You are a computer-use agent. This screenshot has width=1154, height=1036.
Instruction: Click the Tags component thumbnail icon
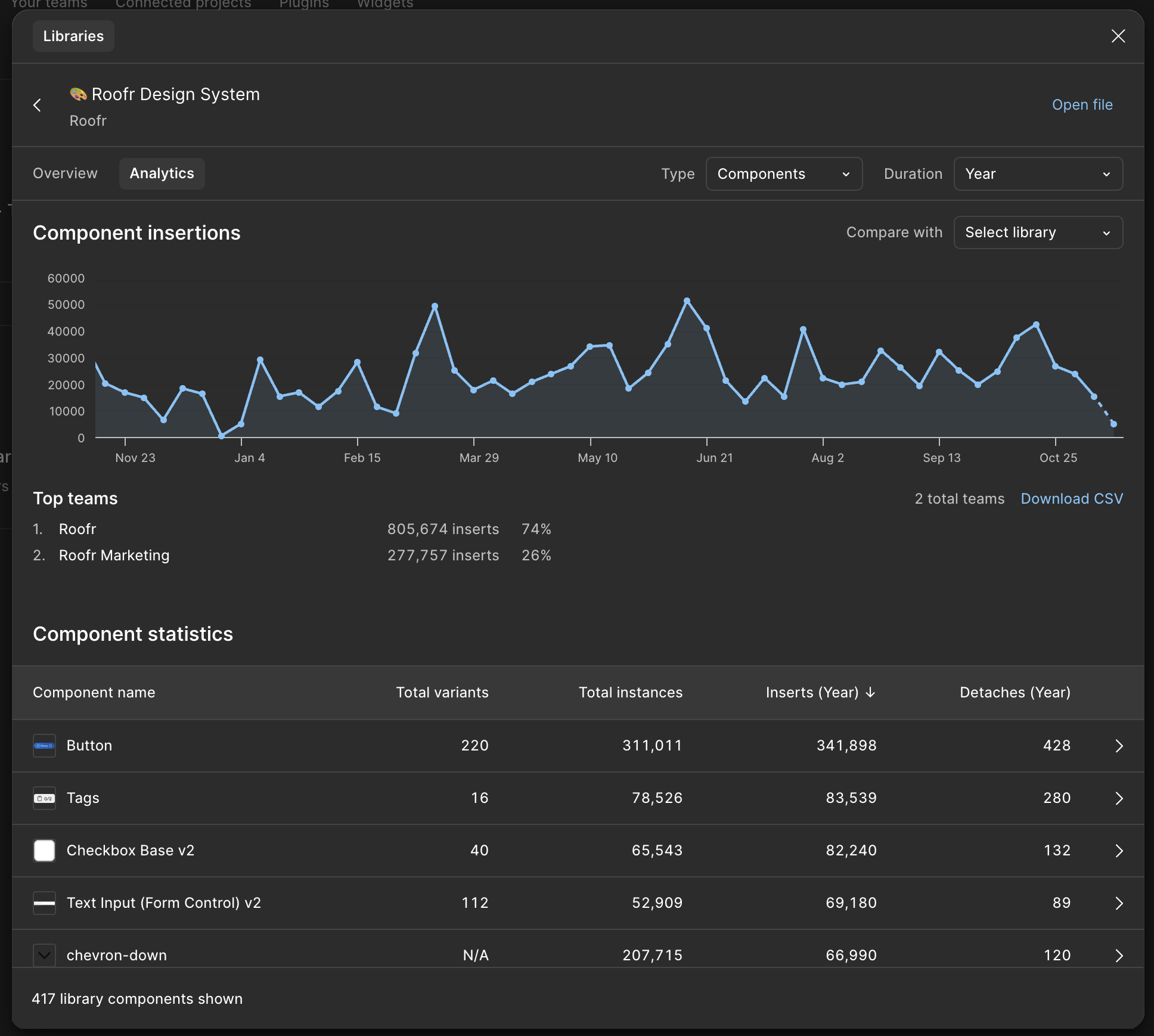pyautogui.click(x=44, y=798)
